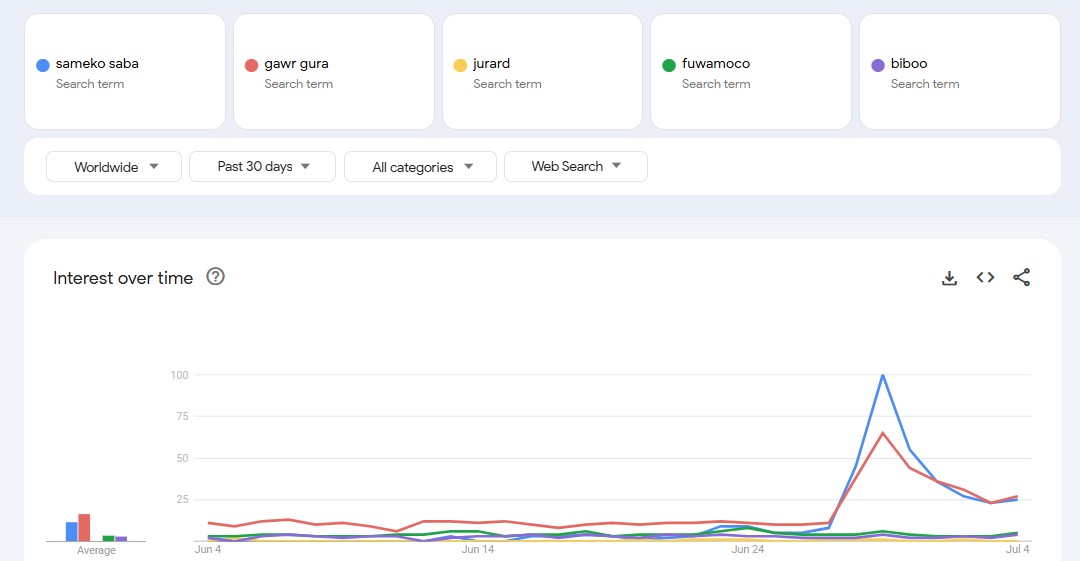Screen dimensions: 1080x561
Task: Click the blue dot beside sameko saba
Action: point(42,65)
